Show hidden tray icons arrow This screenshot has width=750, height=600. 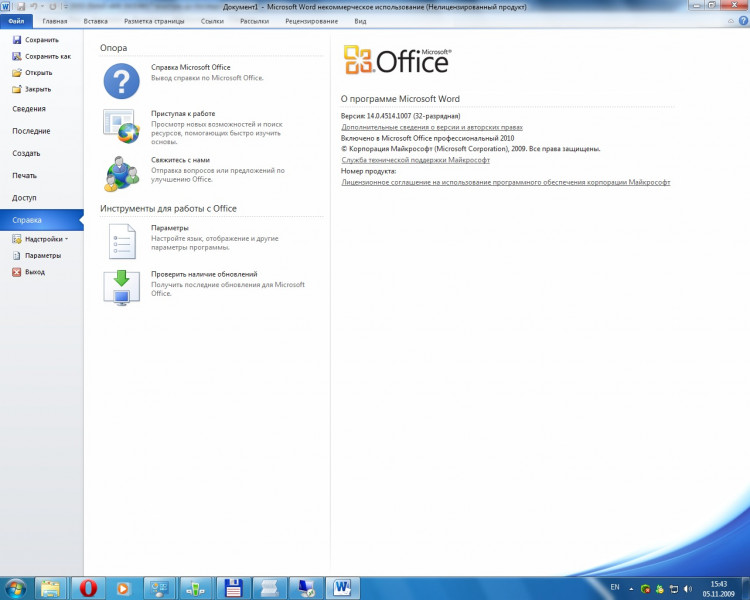pyautogui.click(x=631, y=589)
